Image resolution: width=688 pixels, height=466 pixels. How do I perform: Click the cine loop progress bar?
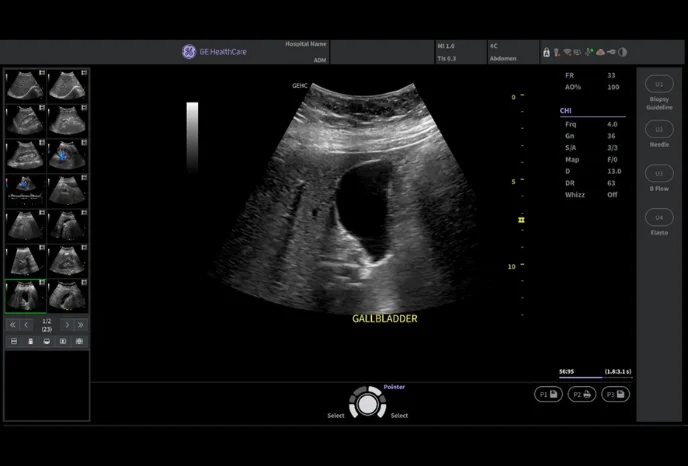pos(594,377)
